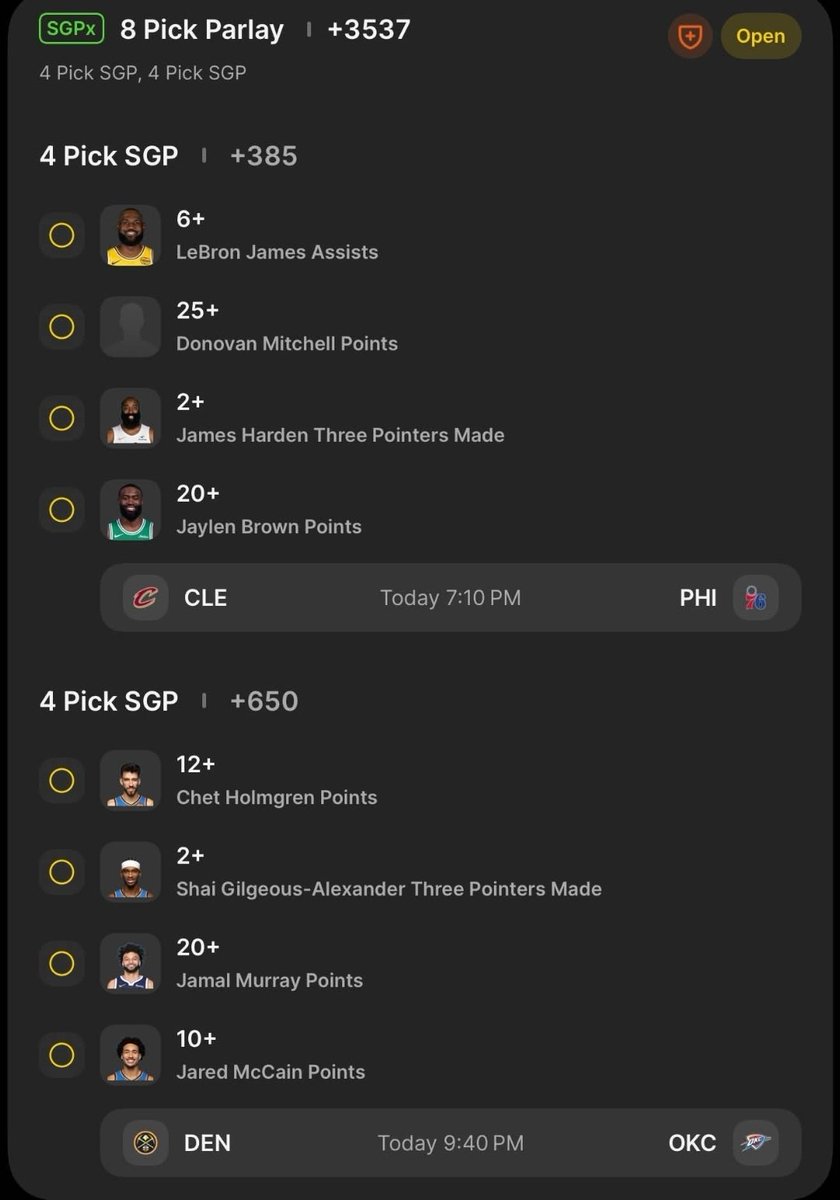The width and height of the screenshot is (840, 1200).
Task: Click the Philadelphia 76ers team logo
Action: [x=756, y=598]
